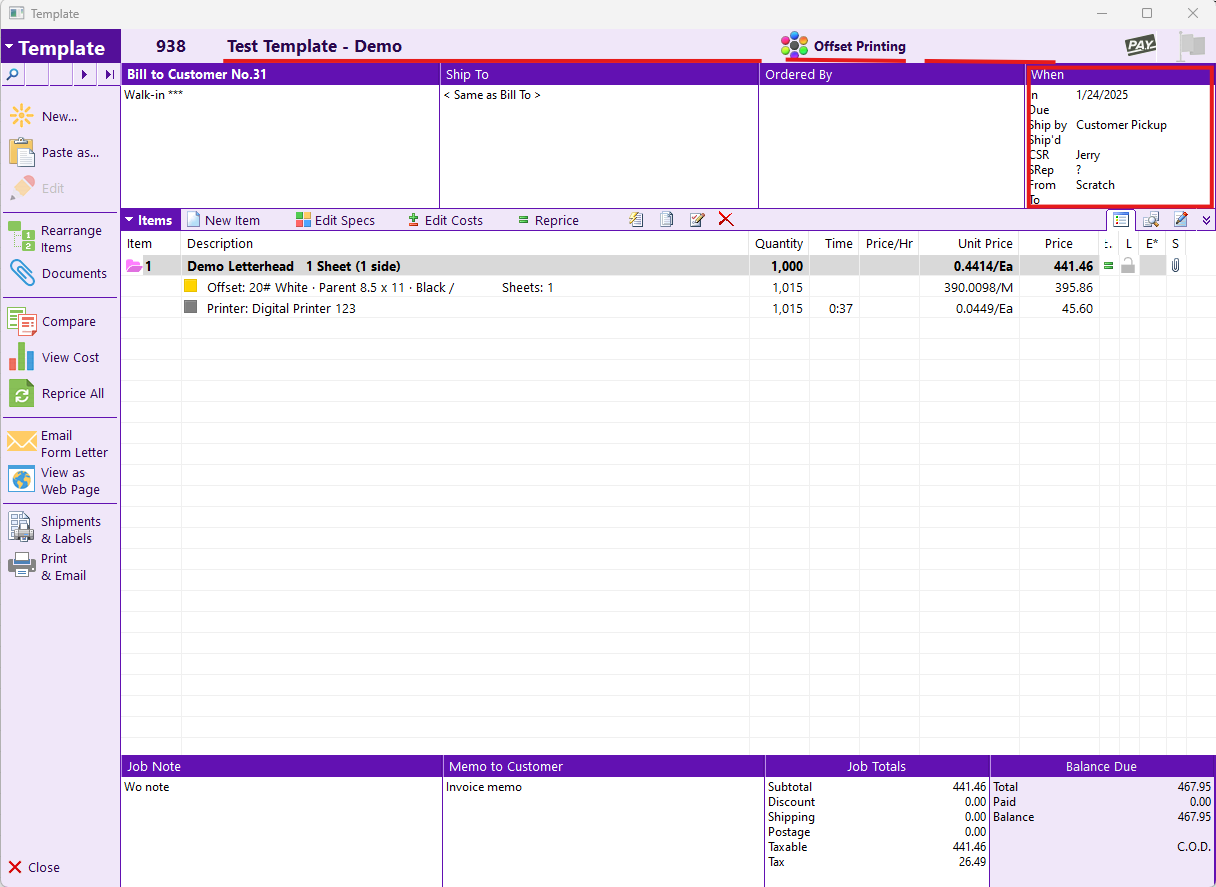
Task: Click the yellow swatch on Offset line
Action: click(x=191, y=286)
